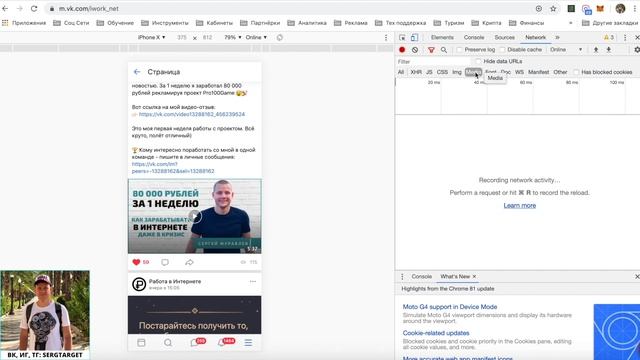Open VK news feed icon in bottom bar
The height and width of the screenshot is (360, 640).
(141, 342)
